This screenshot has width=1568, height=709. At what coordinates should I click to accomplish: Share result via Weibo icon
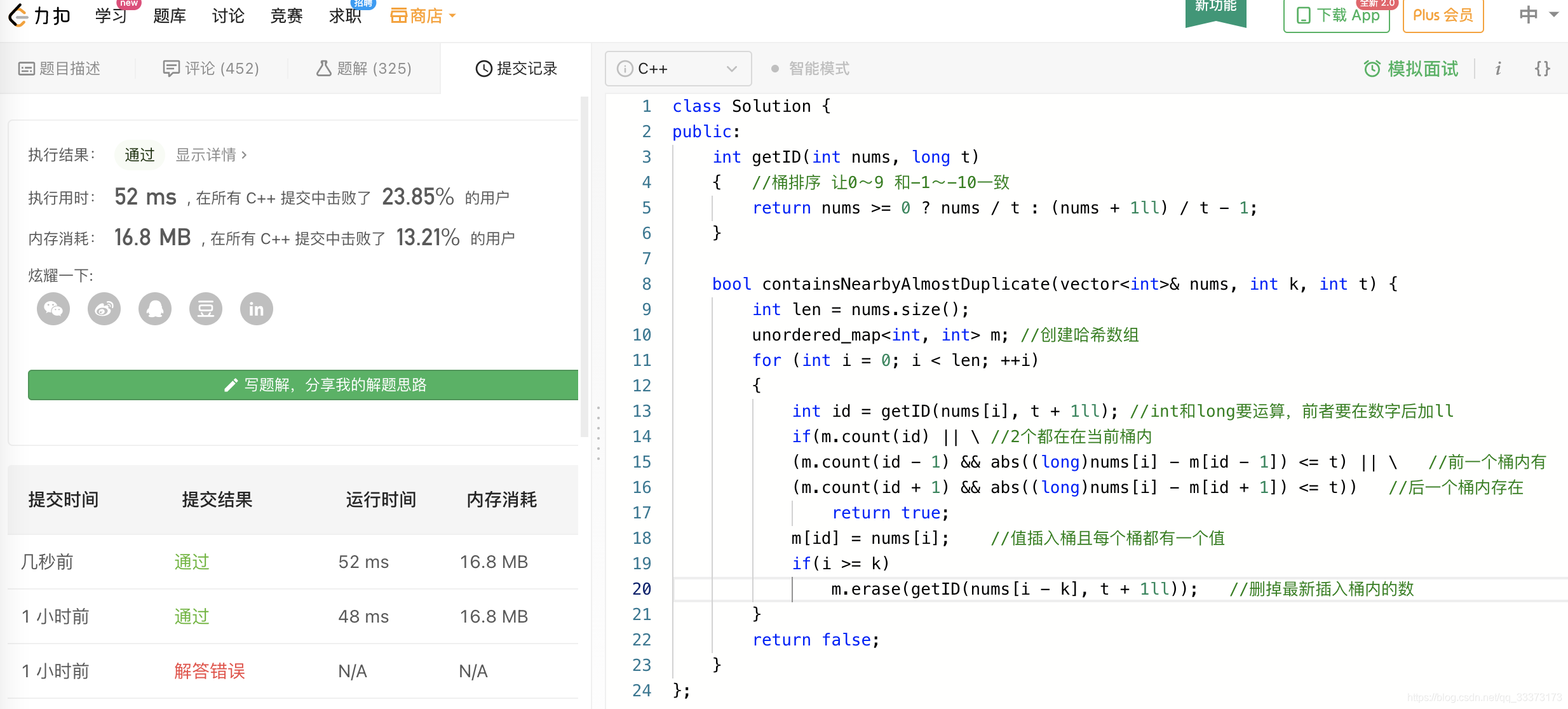[104, 309]
